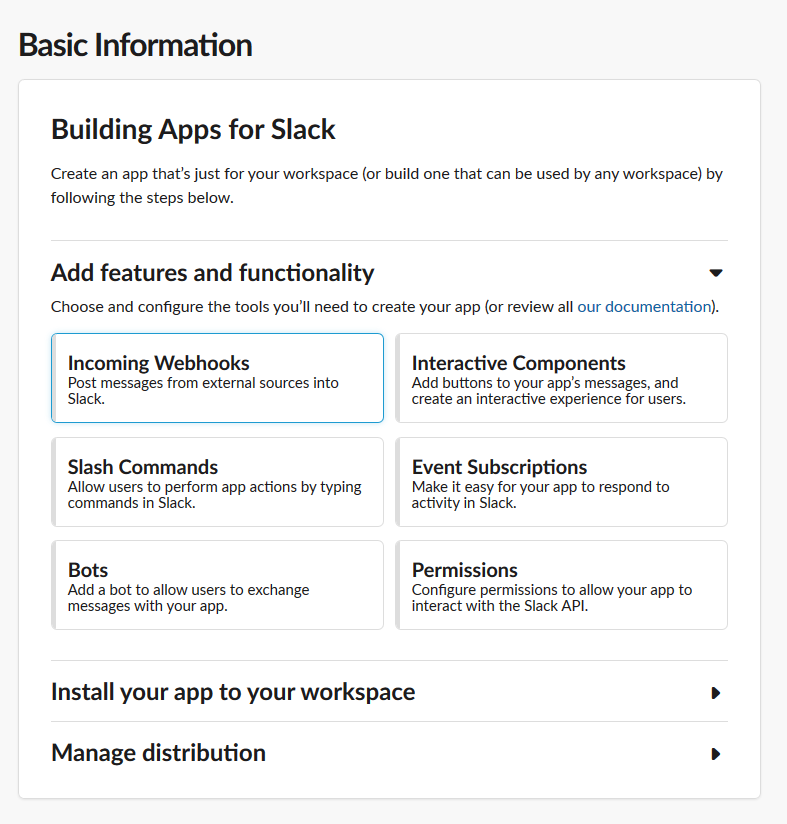Expand the Manage distribution arrow
The image size is (787, 824).
coord(716,754)
